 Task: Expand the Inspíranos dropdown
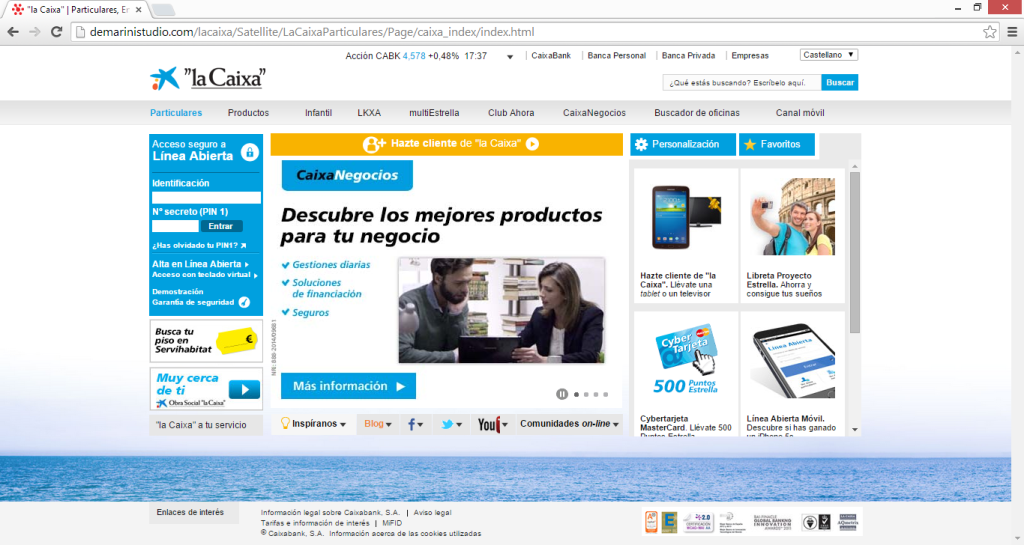pyautogui.click(x=313, y=424)
